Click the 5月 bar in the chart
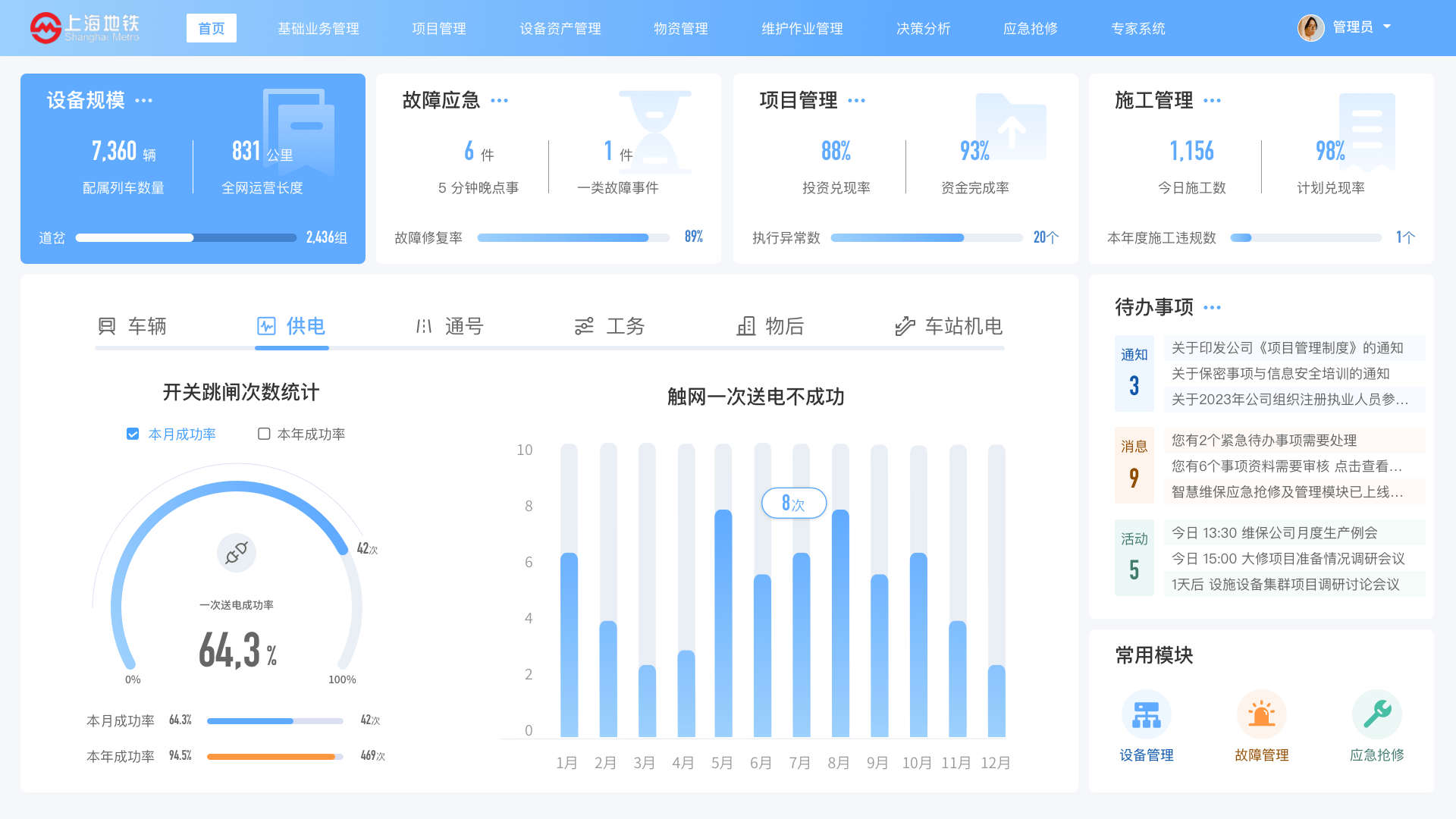The width and height of the screenshot is (1456, 819). 723,623
